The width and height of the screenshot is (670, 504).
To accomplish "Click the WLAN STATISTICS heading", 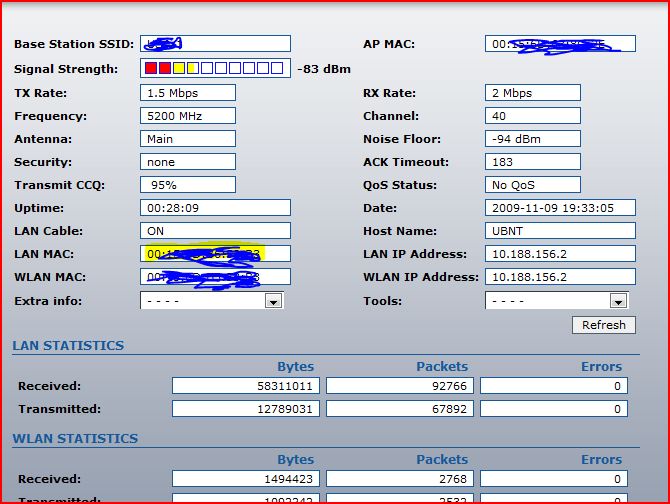I will coord(75,439).
